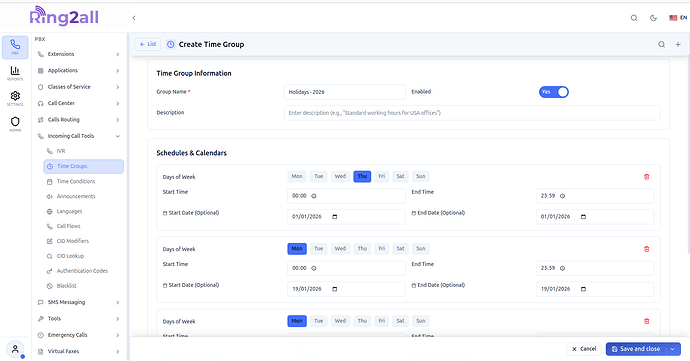Open Announcements in sidebar
690x361 pixels.
click(x=83, y=196)
